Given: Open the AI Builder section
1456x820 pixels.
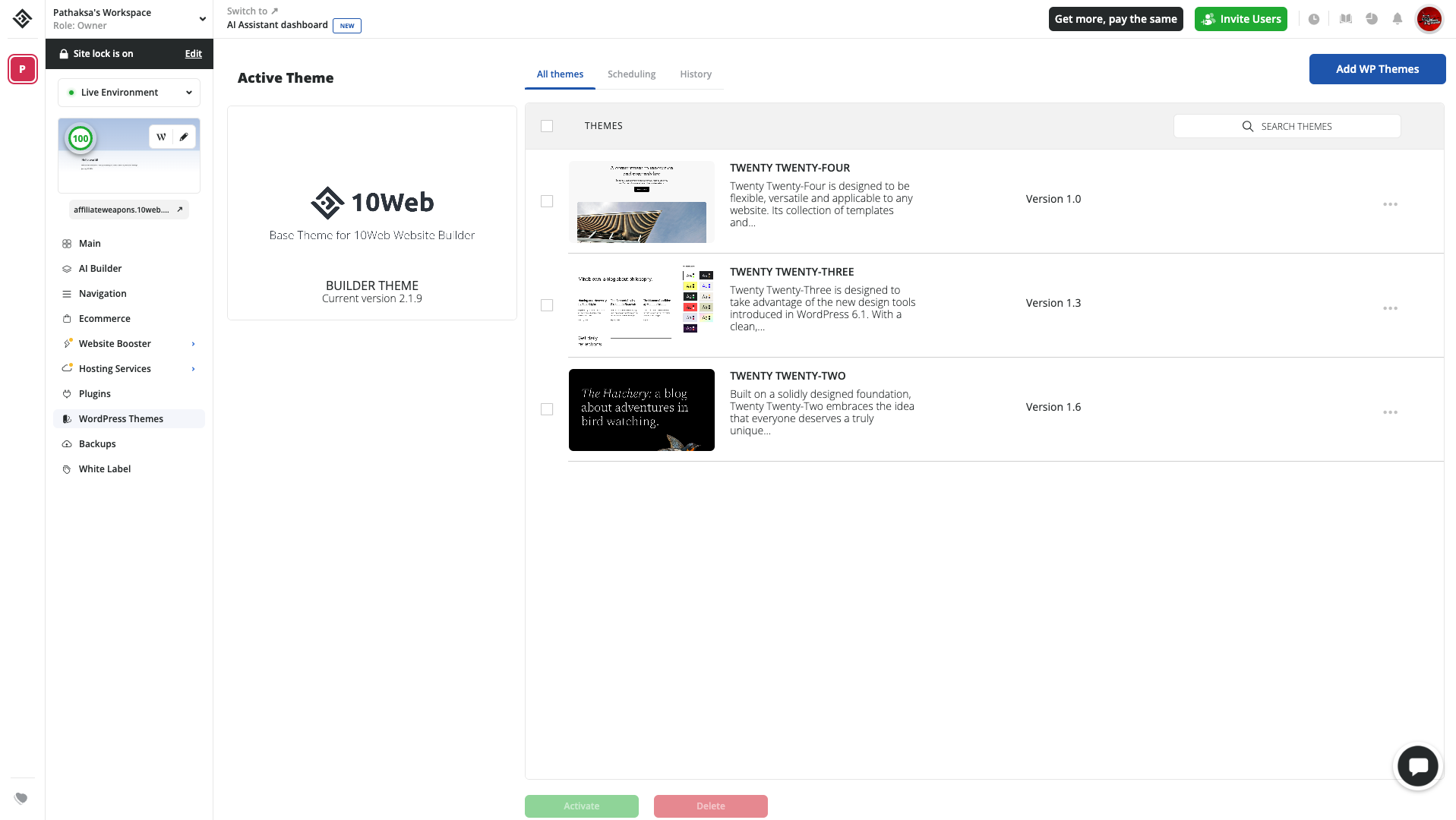Looking at the screenshot, I should pos(100,268).
